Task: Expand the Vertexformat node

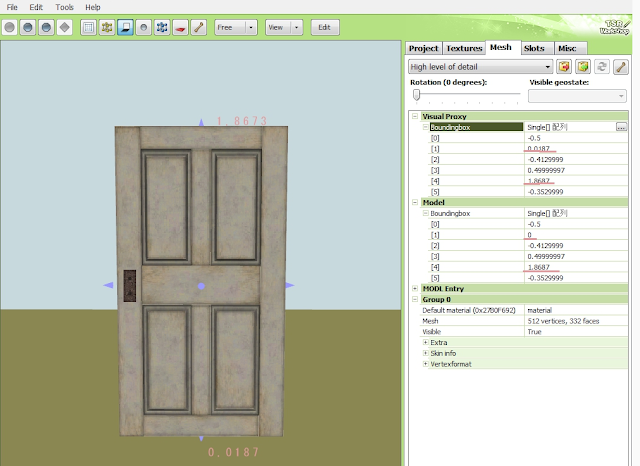Action: [425, 364]
